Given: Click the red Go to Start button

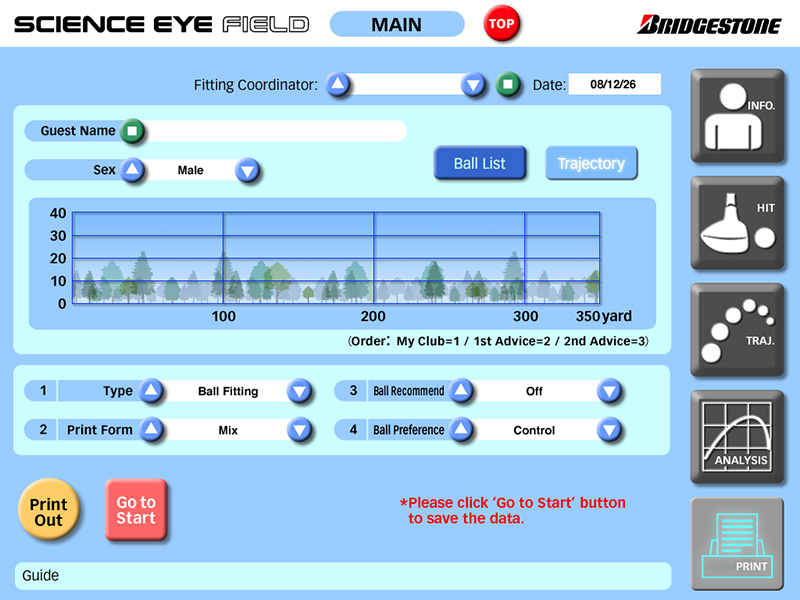Looking at the screenshot, I should click(136, 510).
